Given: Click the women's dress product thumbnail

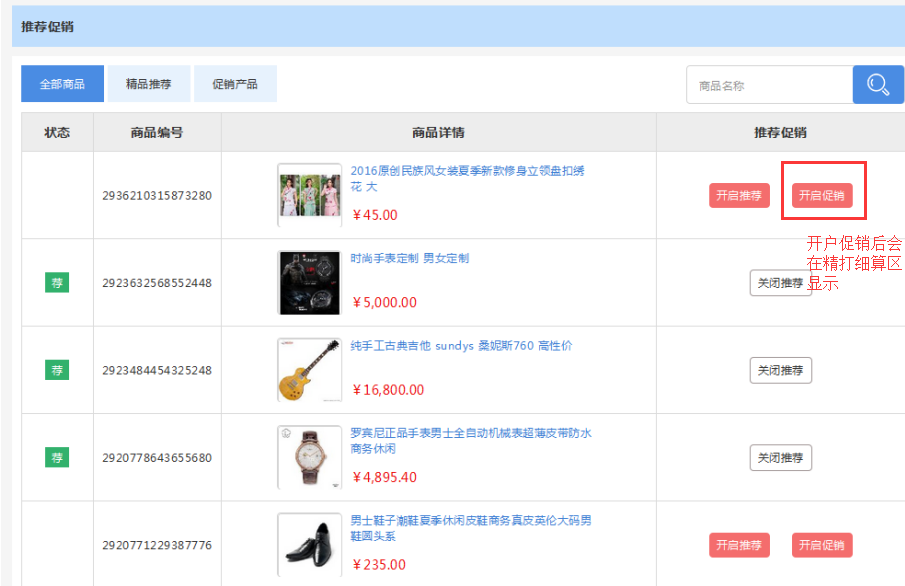Looking at the screenshot, I should point(310,195).
